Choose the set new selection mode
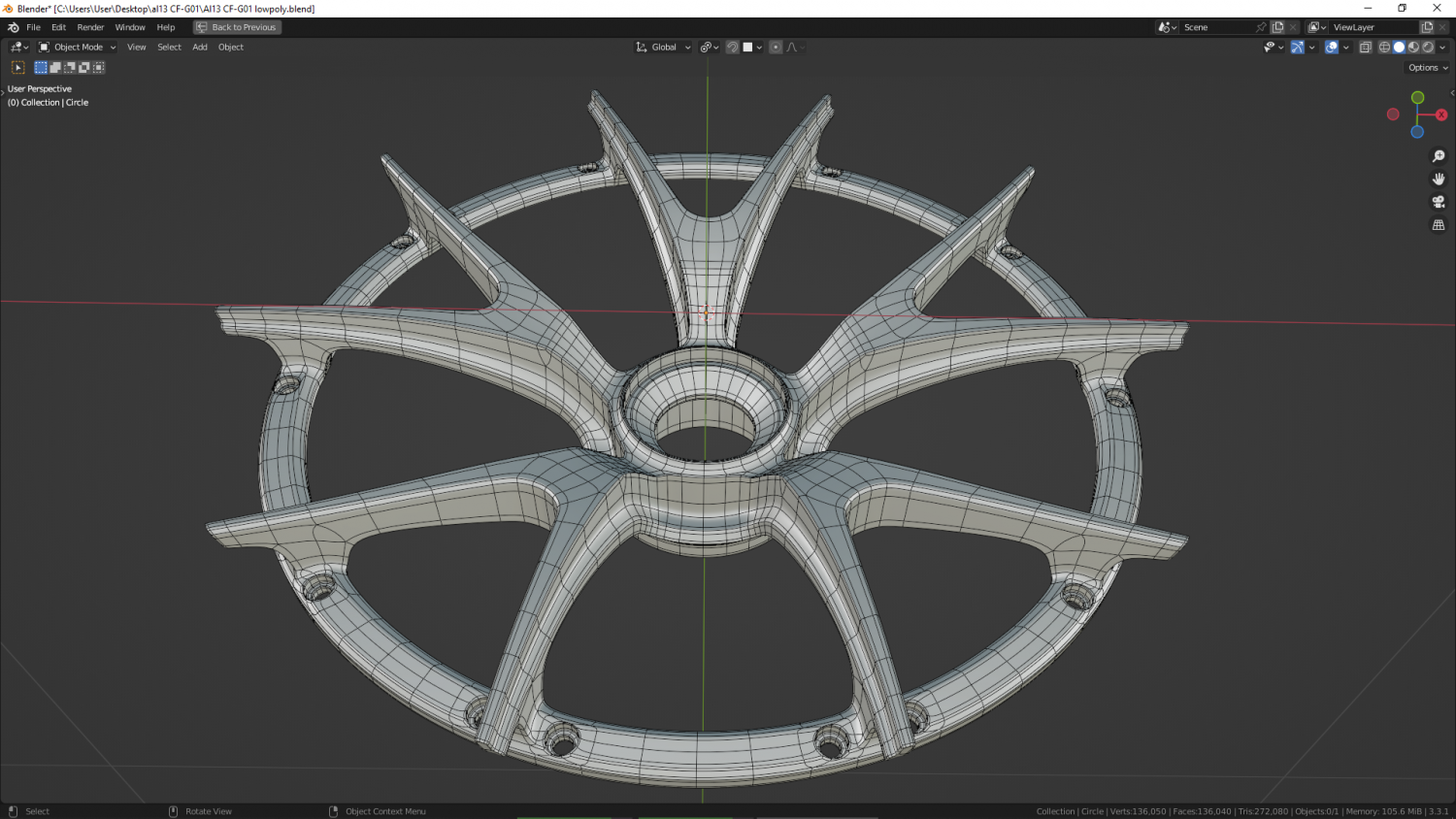 pos(41,68)
